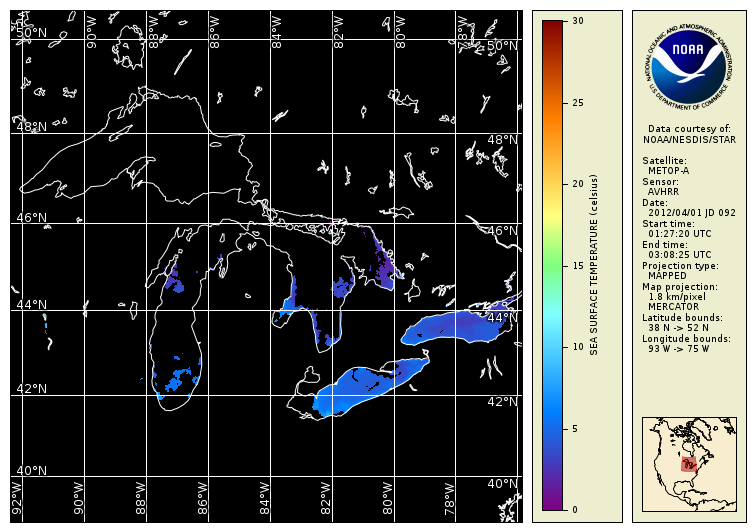Click the 'MAPPED' projection type value
Viewport: 756px width, 532px height.
667,276
